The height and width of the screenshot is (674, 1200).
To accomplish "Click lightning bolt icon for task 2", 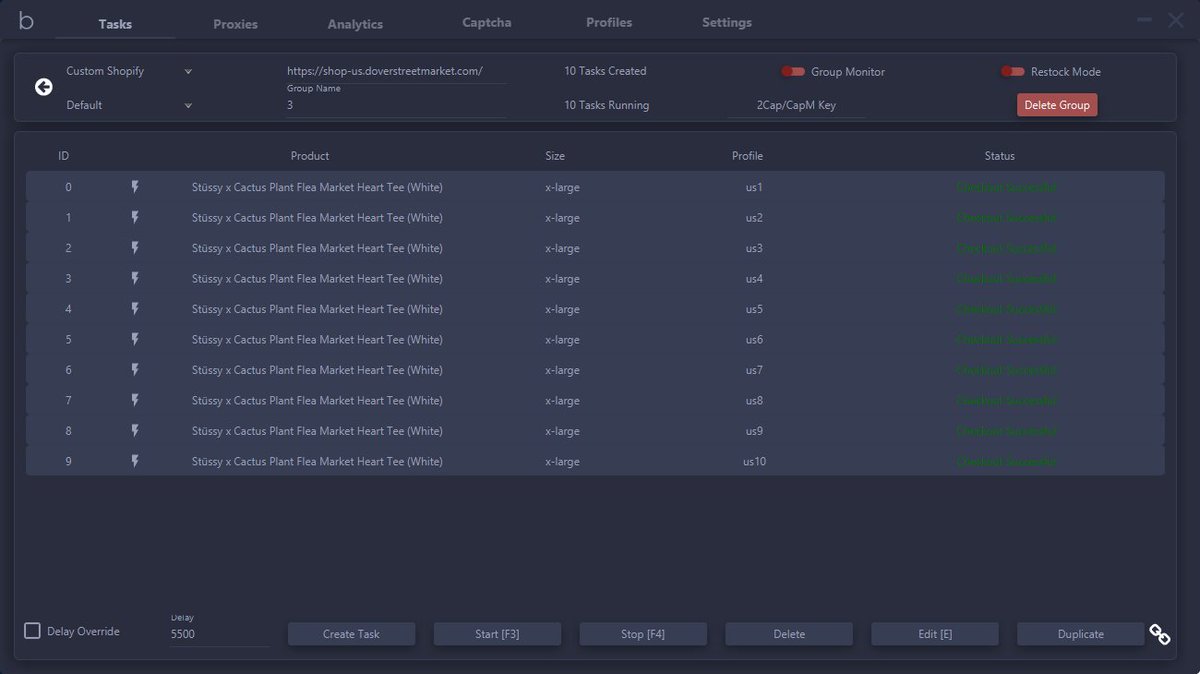I will pyautogui.click(x=135, y=248).
